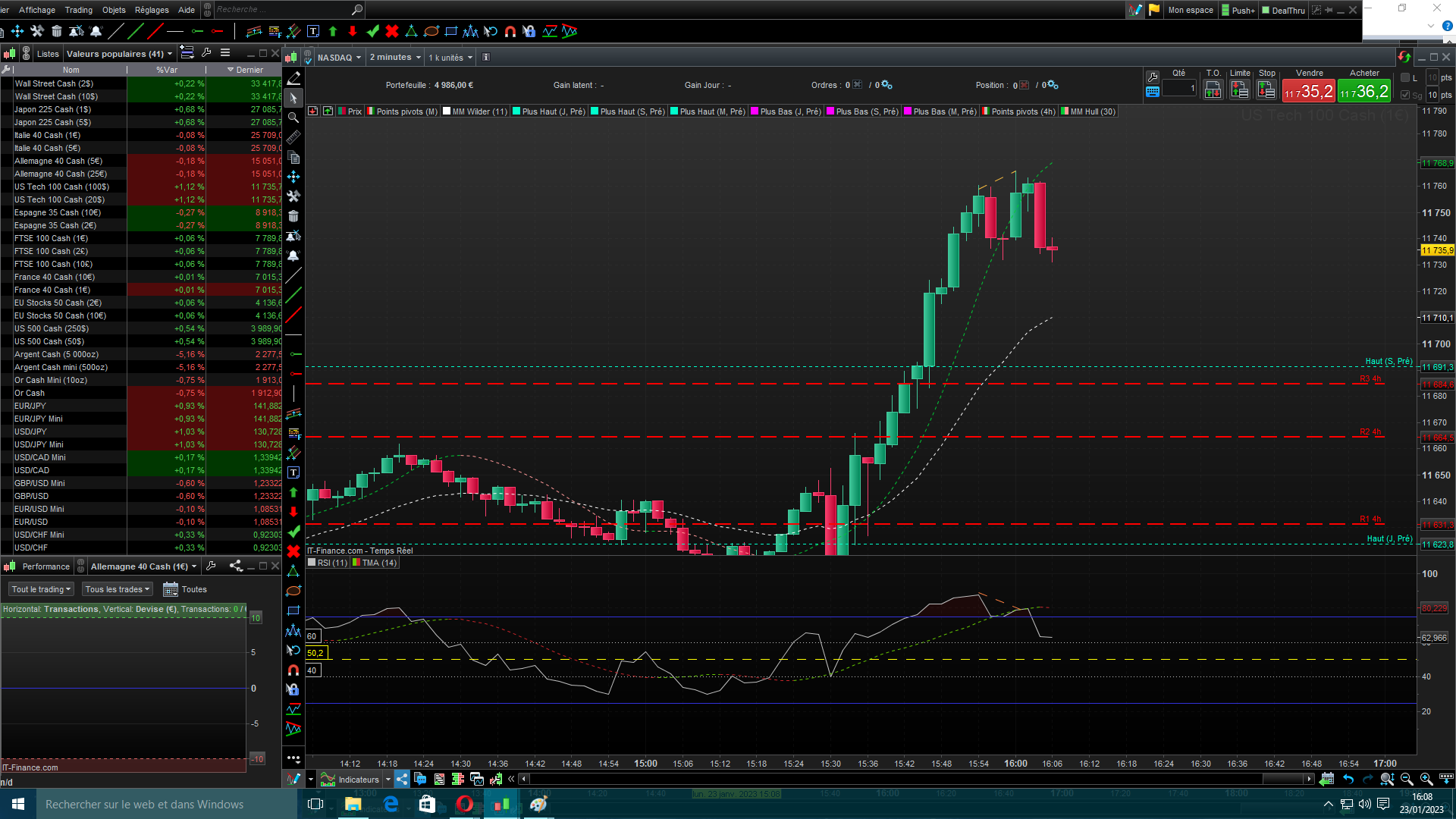1456x819 pixels.
Task: Open the Tous les trades dropdown
Action: pyautogui.click(x=118, y=589)
